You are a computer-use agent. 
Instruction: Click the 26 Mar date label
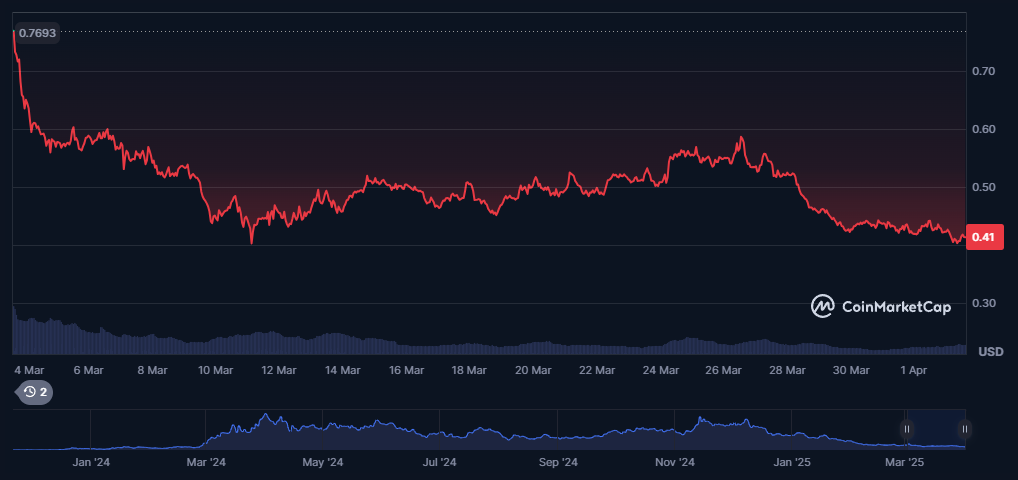pos(723,370)
